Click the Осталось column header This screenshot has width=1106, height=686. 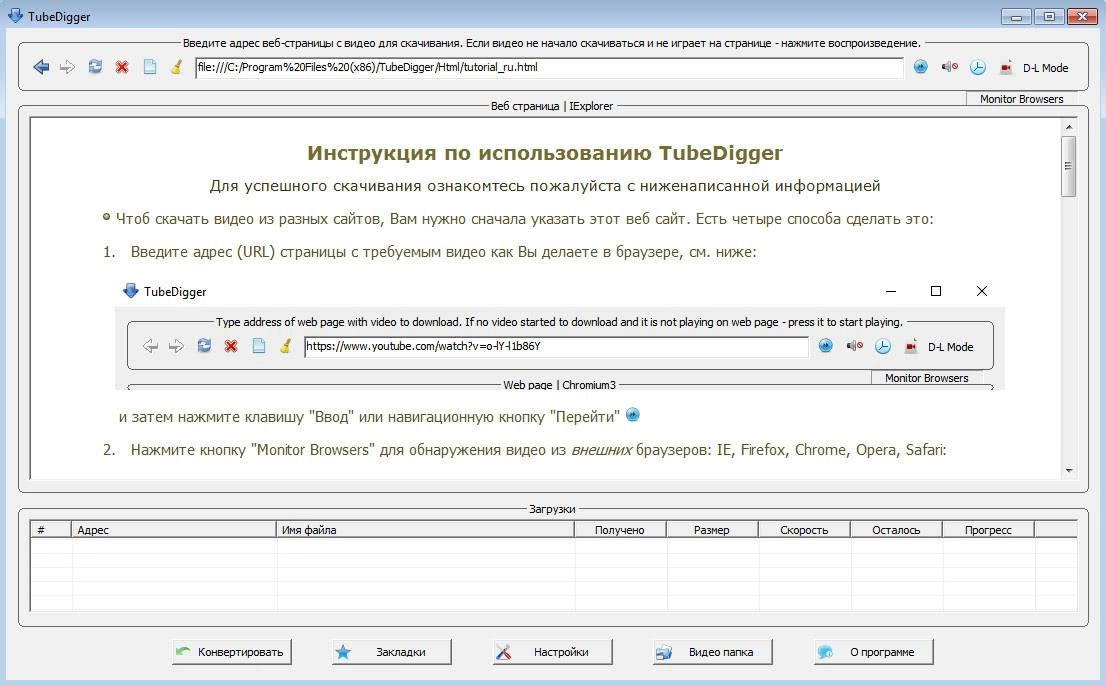point(897,530)
